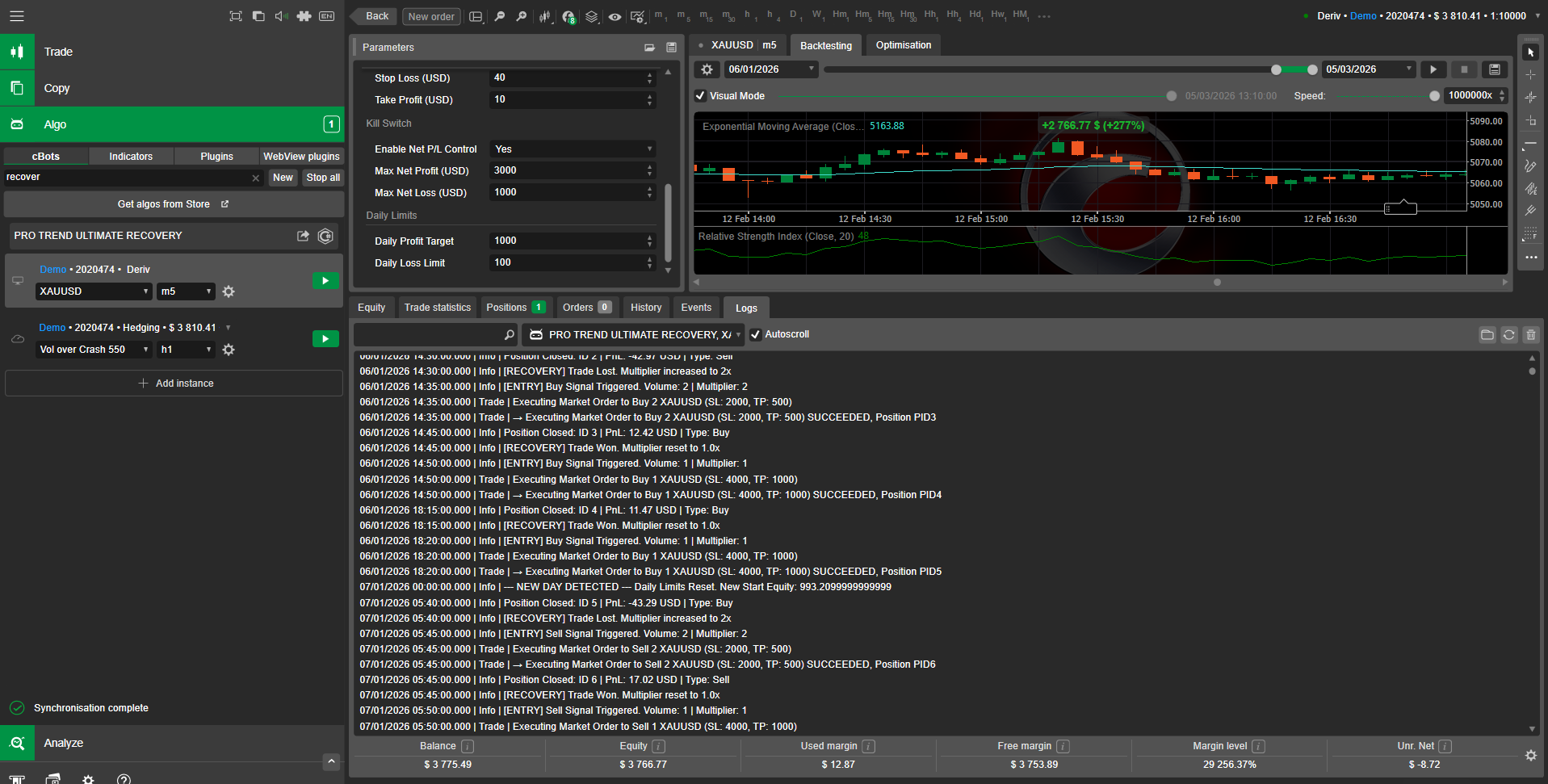Open the Enable Net P/L Control dropdown
The image size is (1548, 784).
point(573,149)
